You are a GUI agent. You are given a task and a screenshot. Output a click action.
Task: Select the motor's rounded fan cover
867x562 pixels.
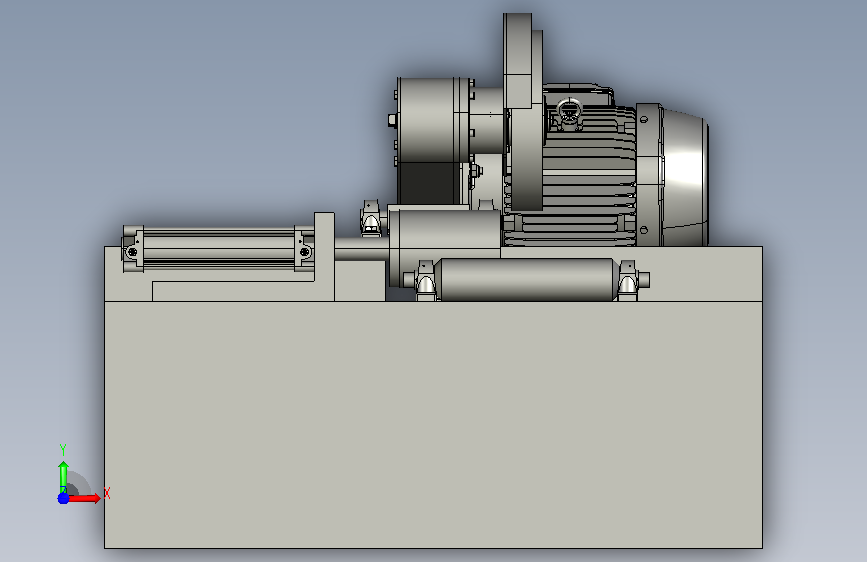click(x=685, y=176)
